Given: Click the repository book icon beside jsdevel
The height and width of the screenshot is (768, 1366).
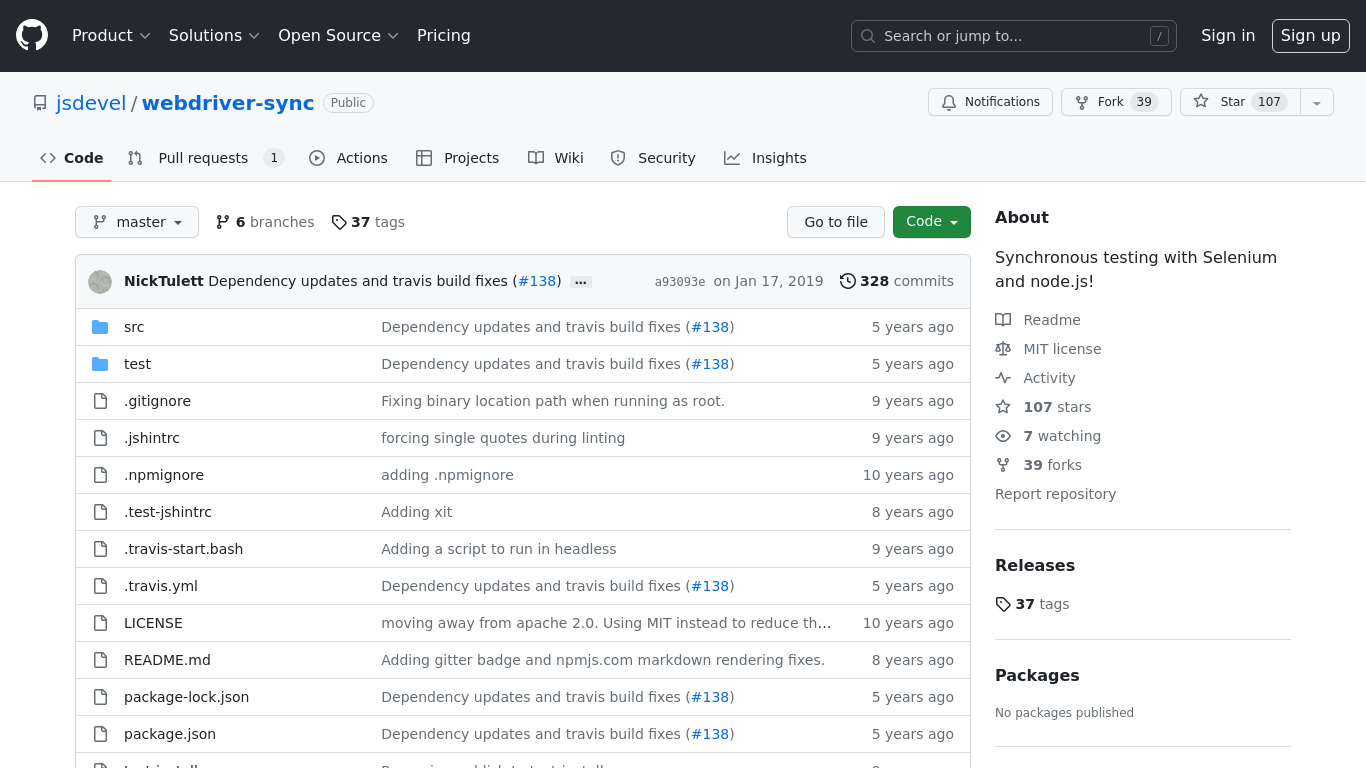Looking at the screenshot, I should coord(40,103).
